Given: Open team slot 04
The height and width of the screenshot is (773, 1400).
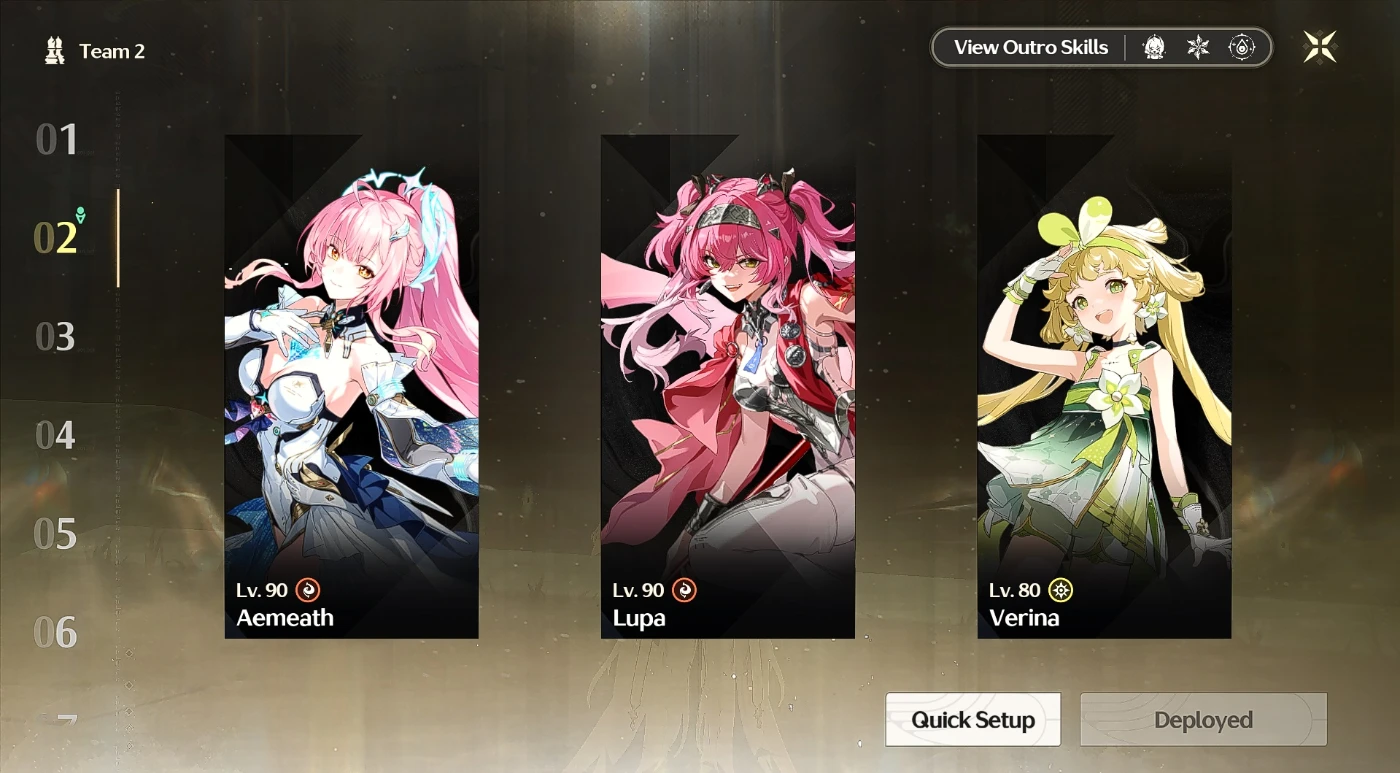Looking at the screenshot, I should tap(56, 435).
